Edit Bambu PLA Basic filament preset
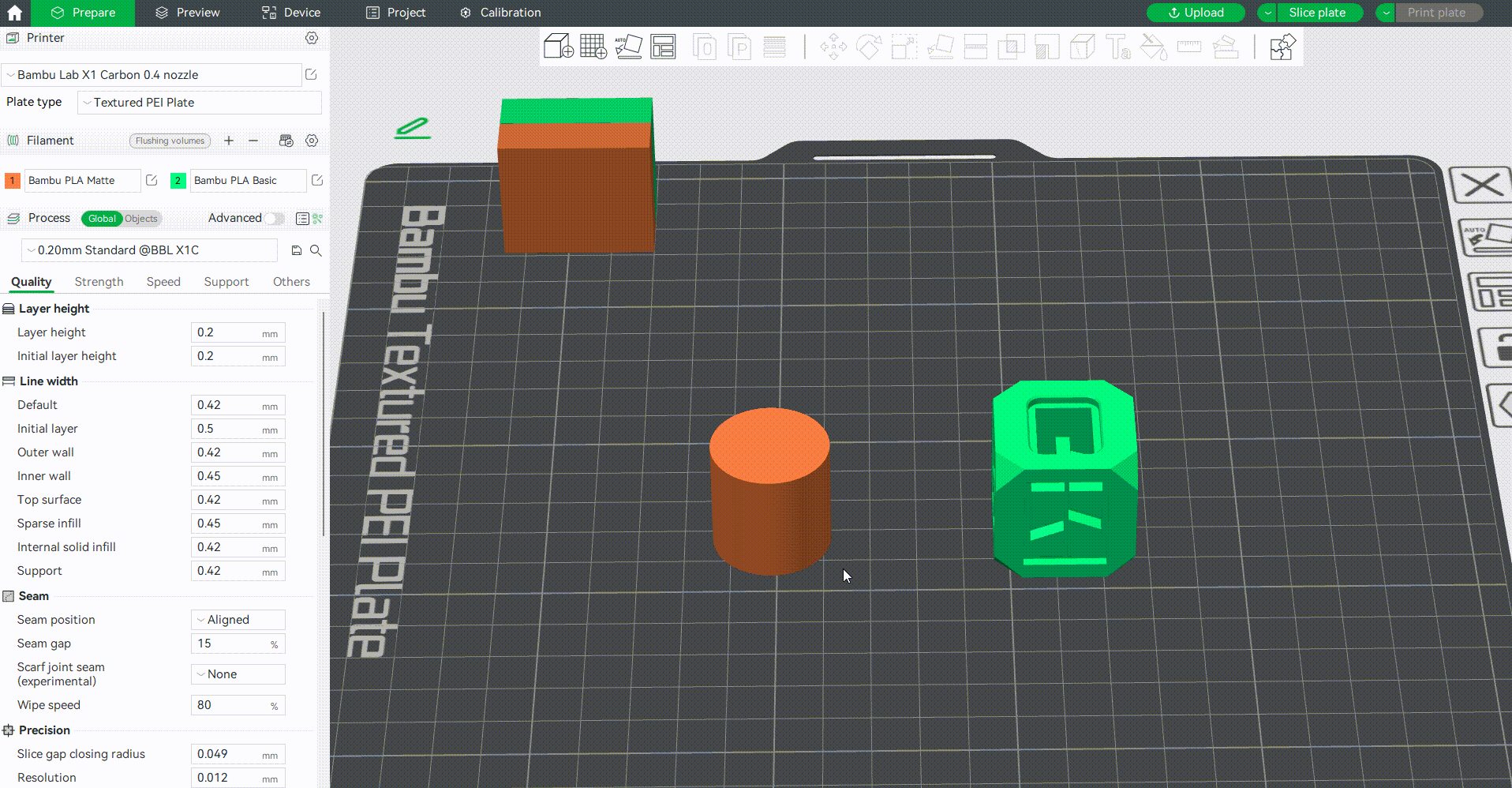The height and width of the screenshot is (788, 1512). (317, 180)
